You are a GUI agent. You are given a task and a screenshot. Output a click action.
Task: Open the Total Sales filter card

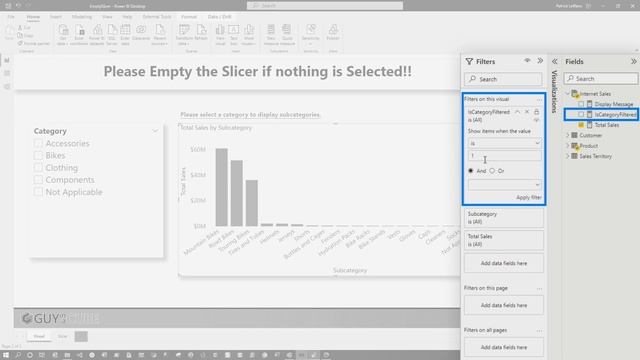click(x=504, y=240)
